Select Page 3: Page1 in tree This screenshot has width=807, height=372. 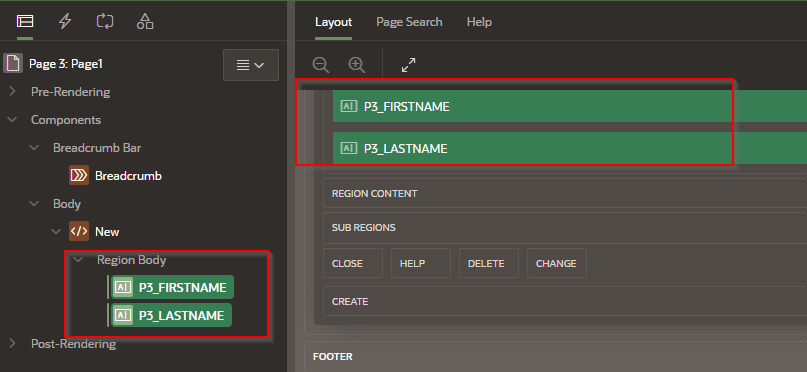click(x=66, y=64)
